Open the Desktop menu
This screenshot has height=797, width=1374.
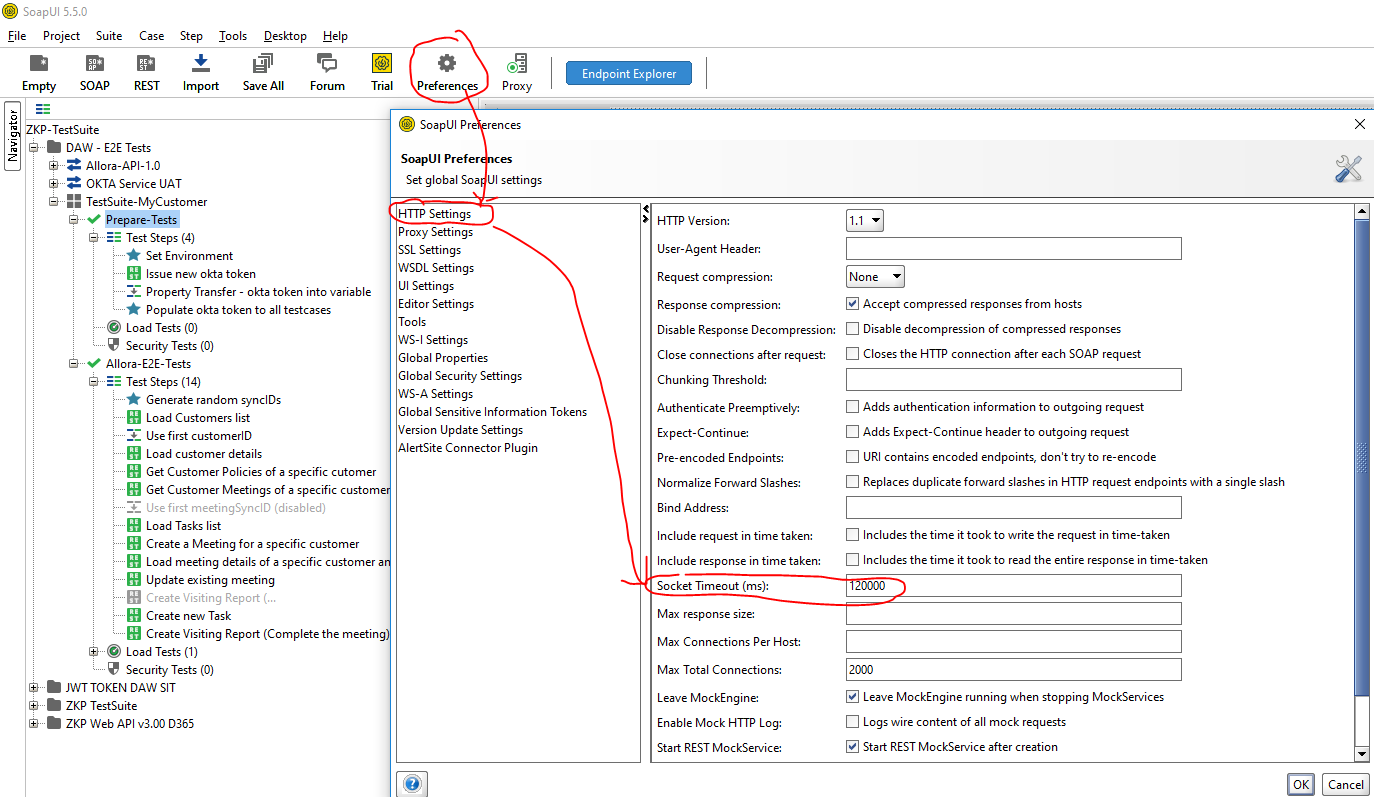point(285,36)
